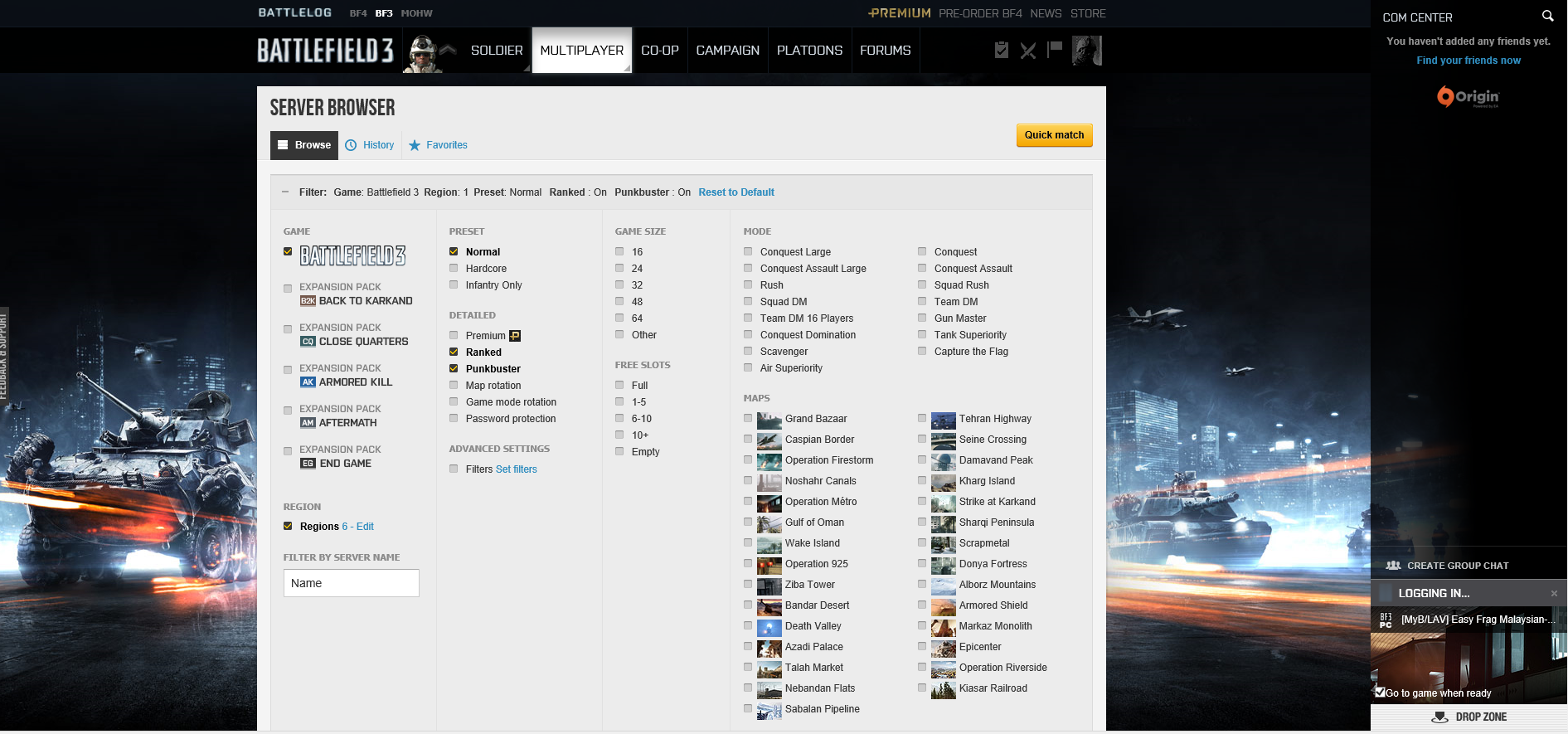The height and width of the screenshot is (734, 1568).
Task: Click the Aftermath AM badge
Action: click(308, 423)
